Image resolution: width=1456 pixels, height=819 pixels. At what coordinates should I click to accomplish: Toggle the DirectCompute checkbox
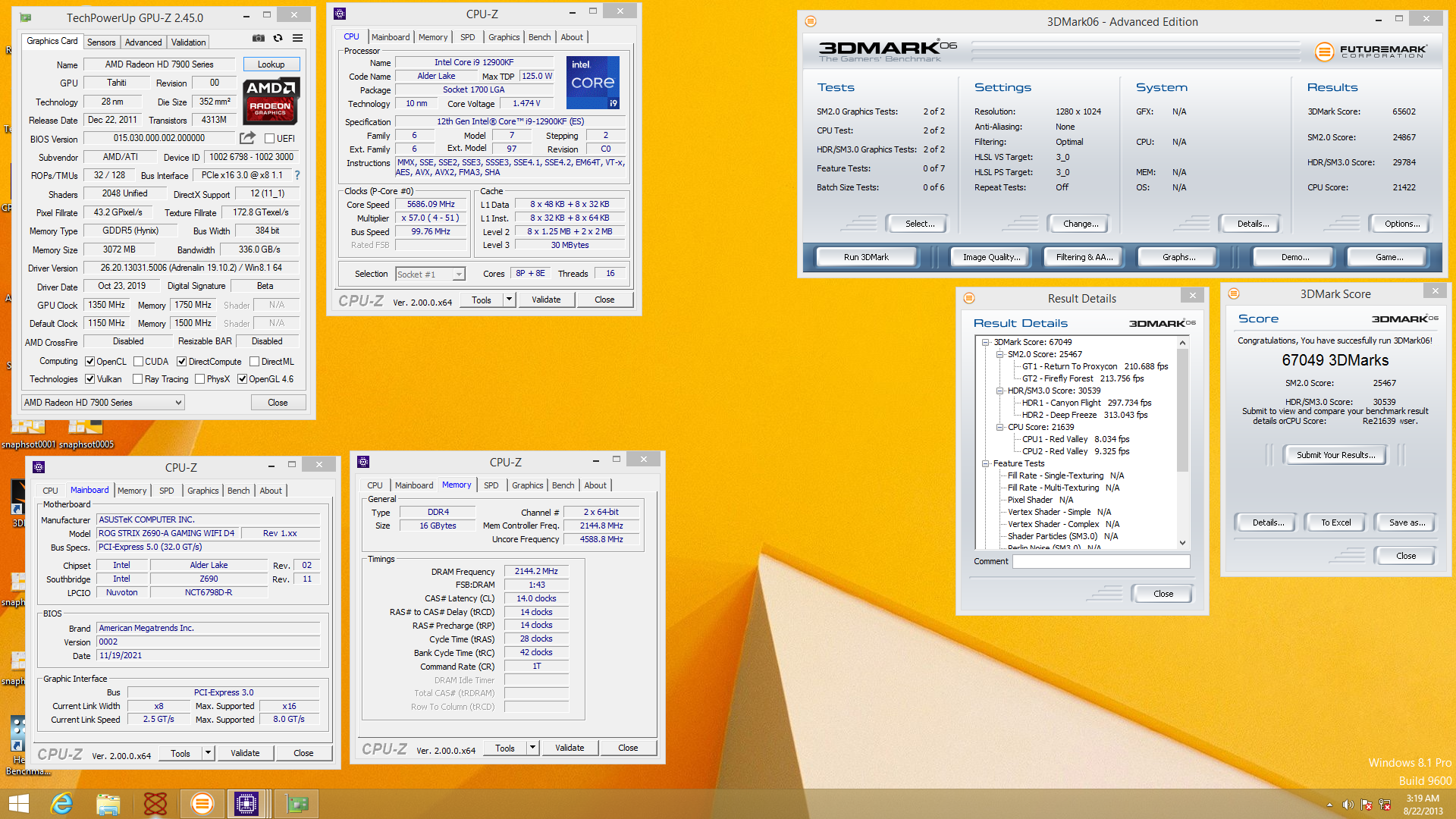(x=182, y=362)
